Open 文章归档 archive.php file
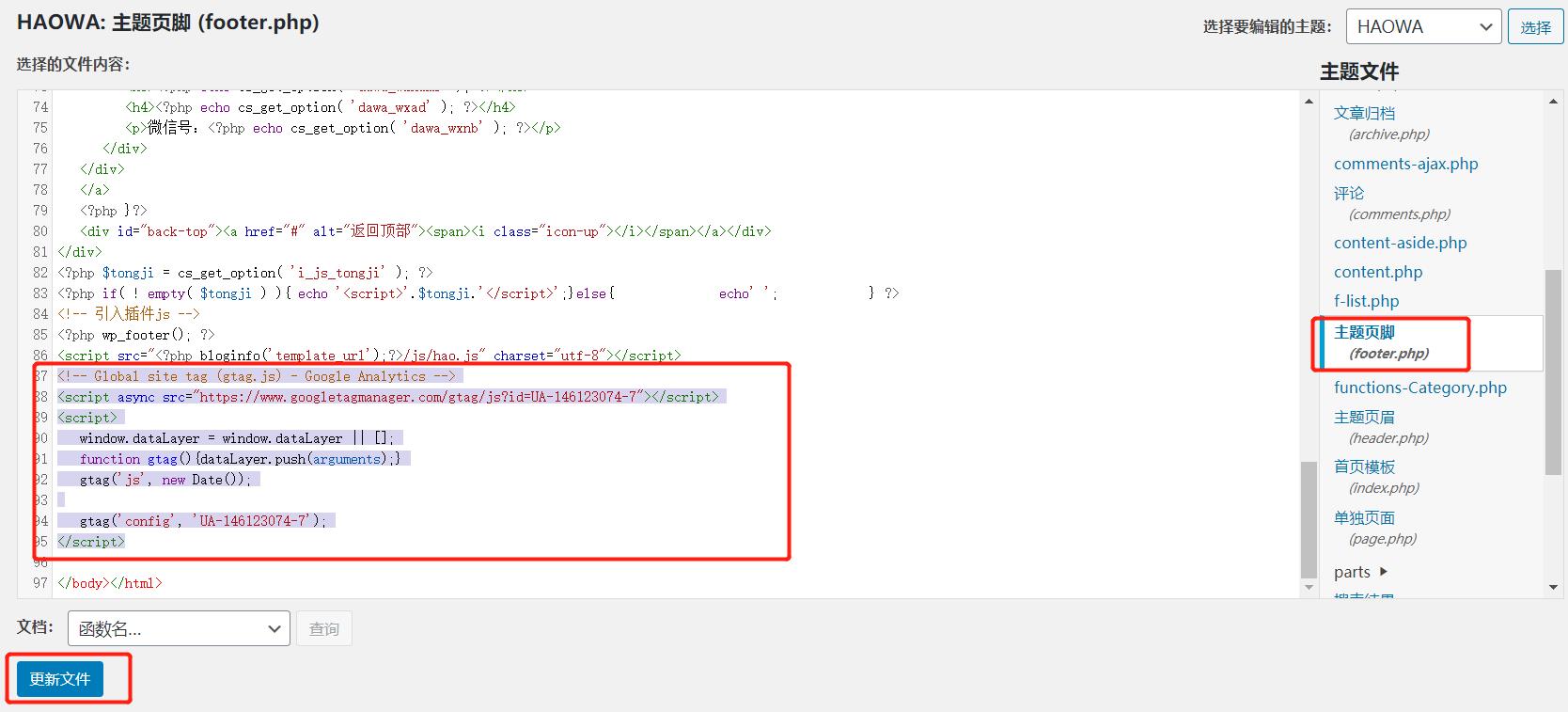 pos(1382,123)
